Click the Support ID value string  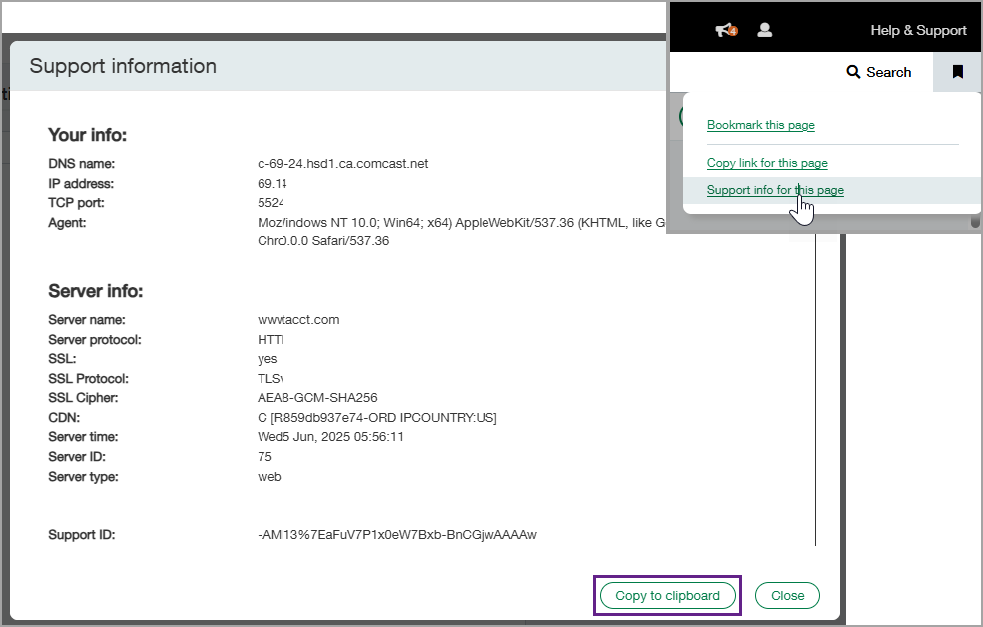coord(397,535)
